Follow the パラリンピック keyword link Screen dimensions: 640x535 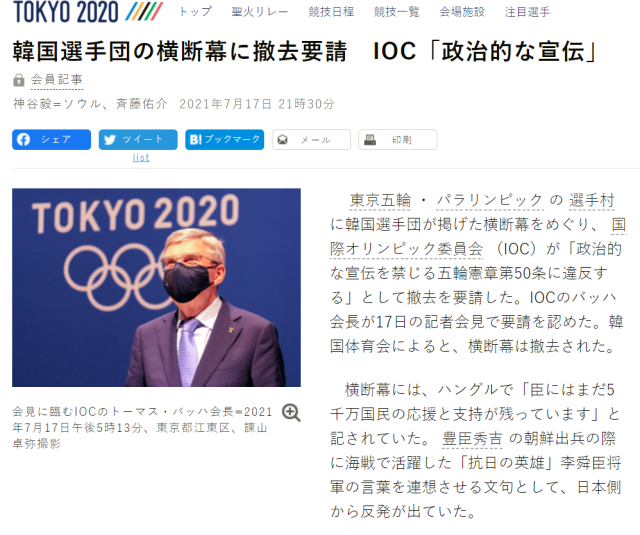(x=490, y=200)
